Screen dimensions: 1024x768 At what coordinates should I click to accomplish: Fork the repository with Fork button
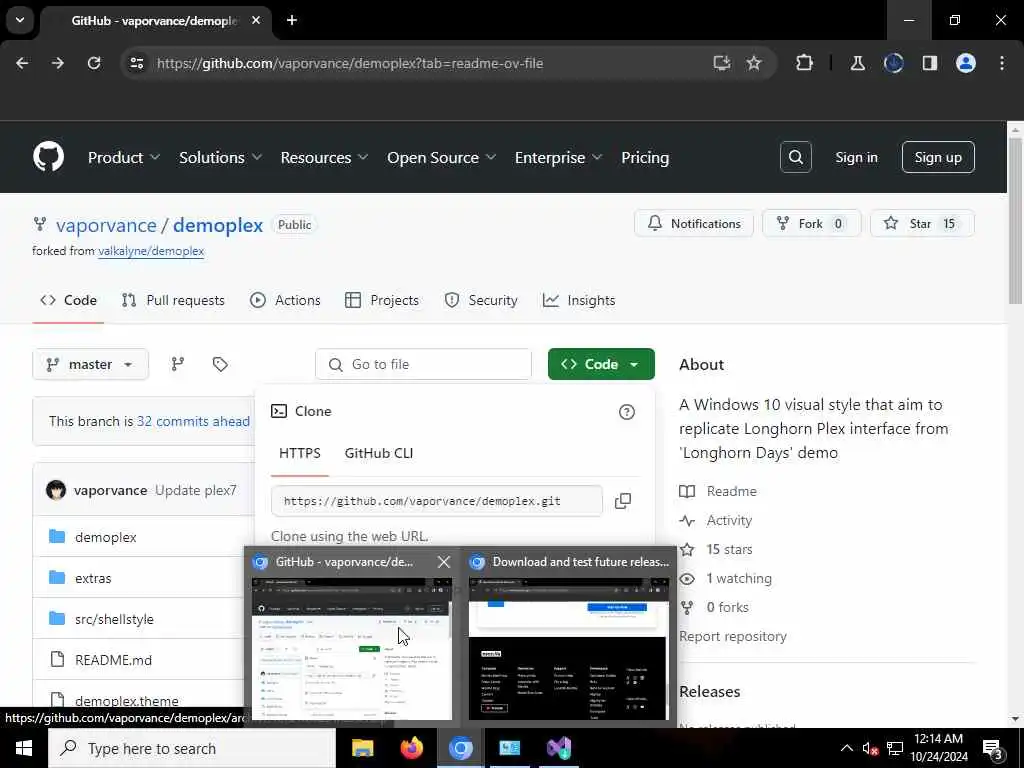pos(812,223)
